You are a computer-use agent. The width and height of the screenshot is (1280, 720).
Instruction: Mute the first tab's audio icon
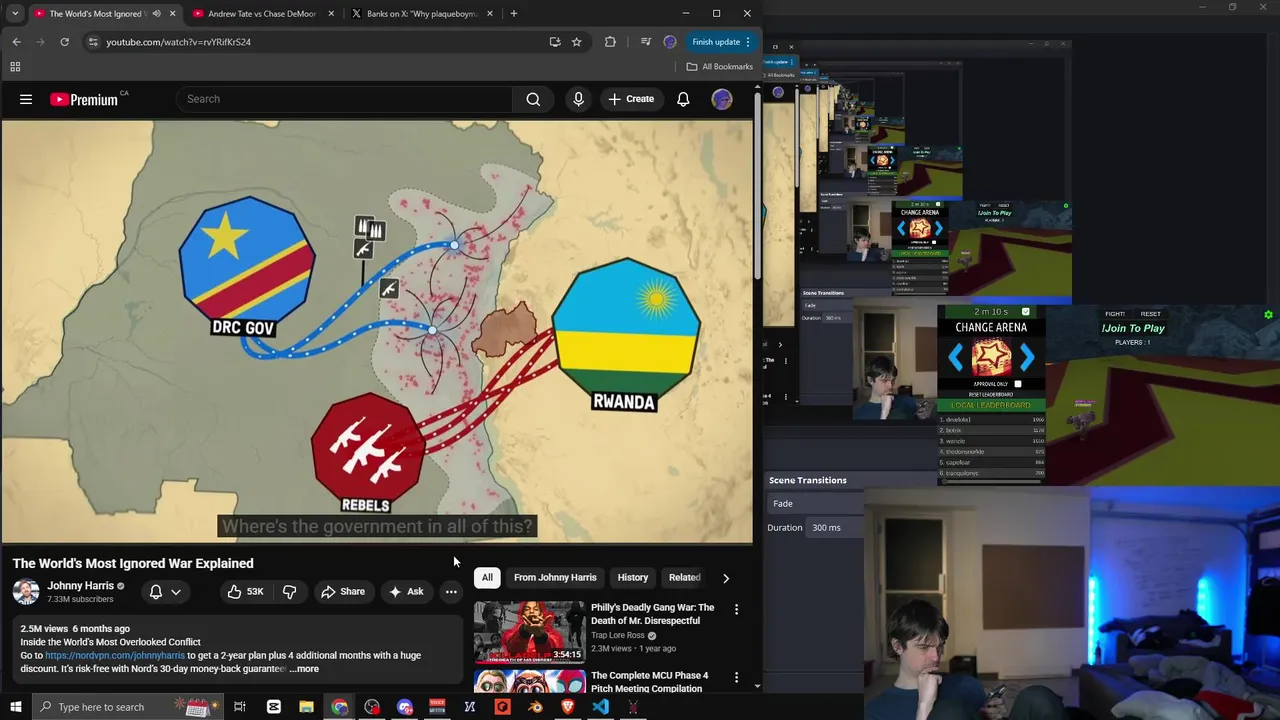156,14
